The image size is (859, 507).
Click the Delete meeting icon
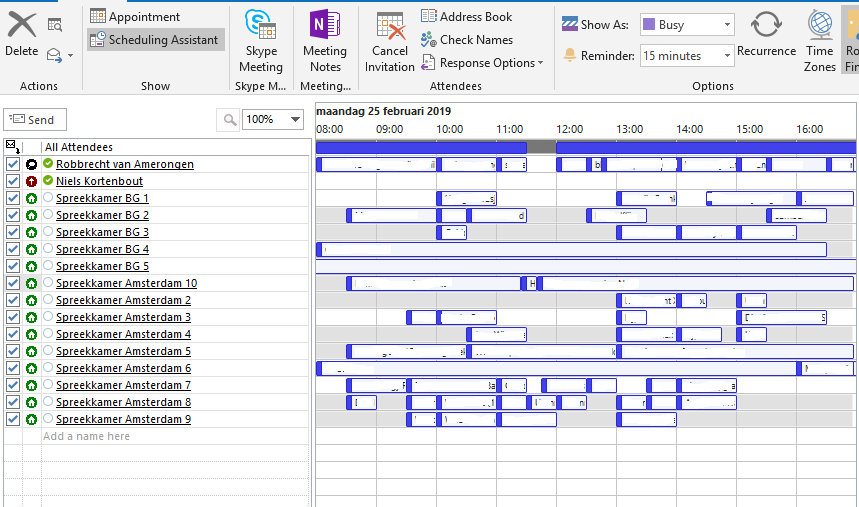[21, 27]
